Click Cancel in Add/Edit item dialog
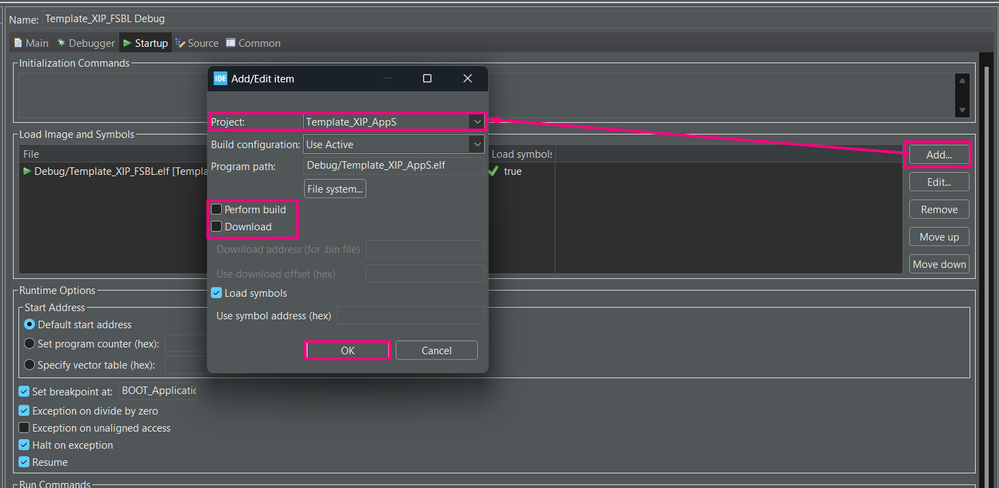The width and height of the screenshot is (999, 488). tap(436, 350)
